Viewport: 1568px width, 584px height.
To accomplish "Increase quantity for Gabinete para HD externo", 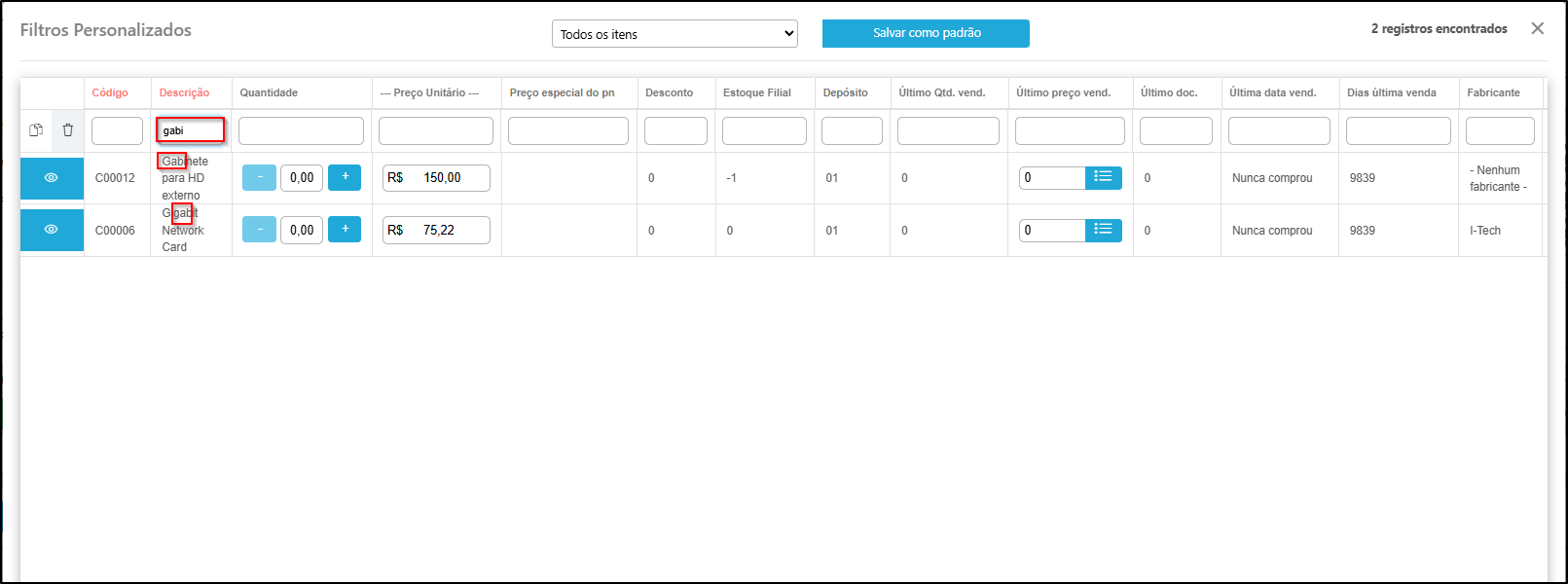I will [345, 177].
